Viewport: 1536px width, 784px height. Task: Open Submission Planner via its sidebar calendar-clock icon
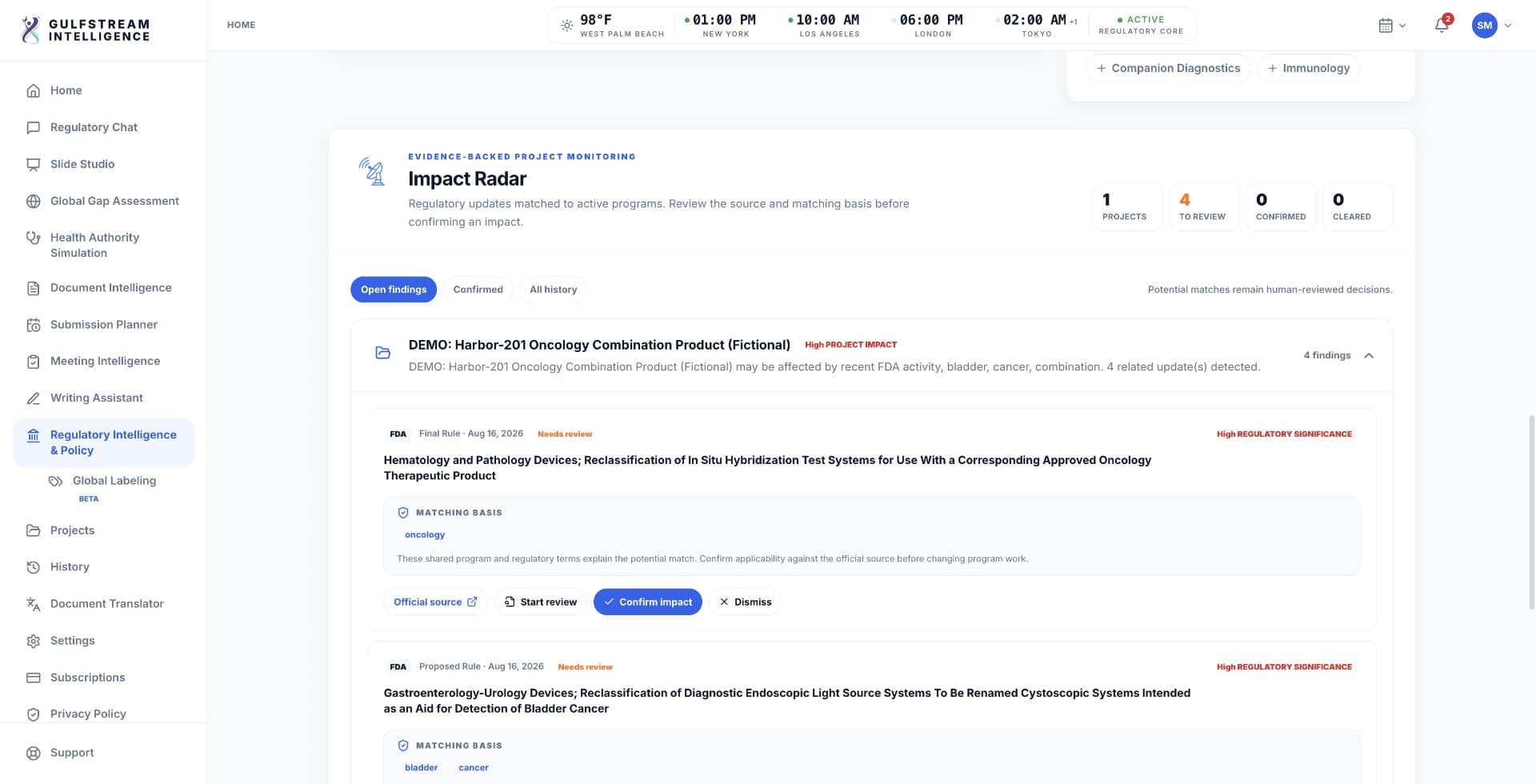click(x=34, y=325)
